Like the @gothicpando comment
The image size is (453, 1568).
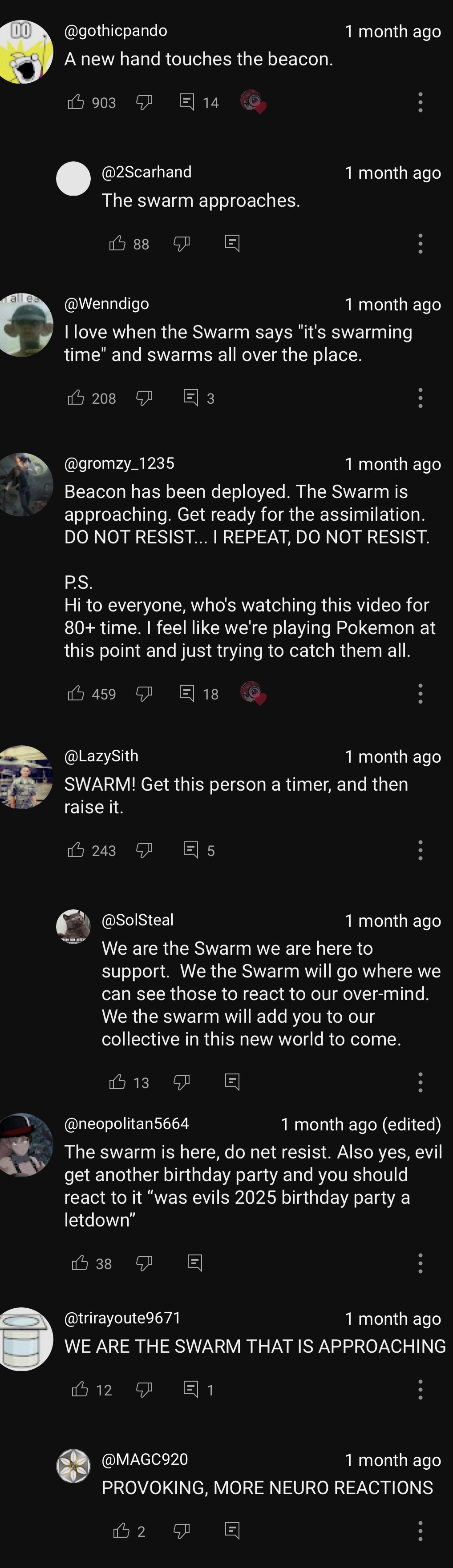click(76, 102)
